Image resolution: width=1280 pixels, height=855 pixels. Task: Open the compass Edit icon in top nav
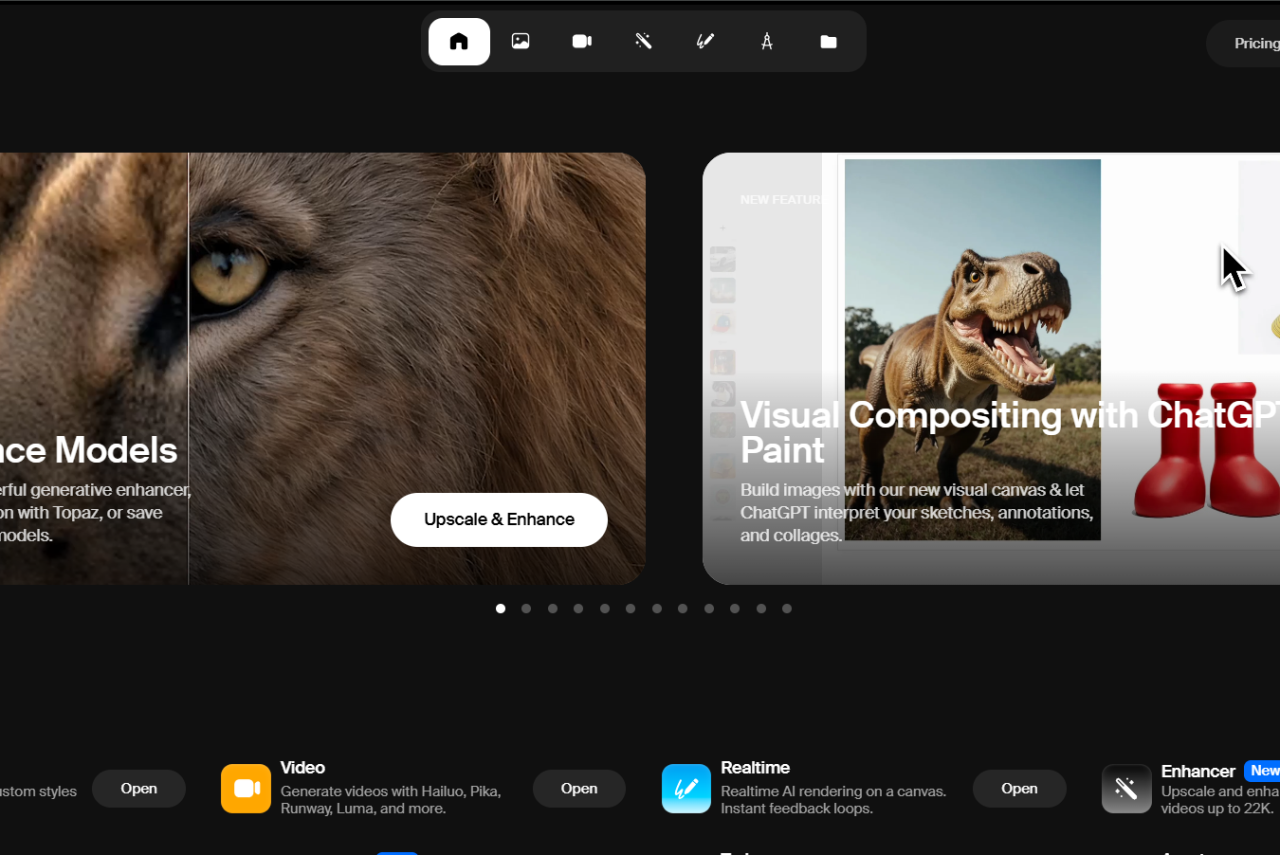point(767,42)
